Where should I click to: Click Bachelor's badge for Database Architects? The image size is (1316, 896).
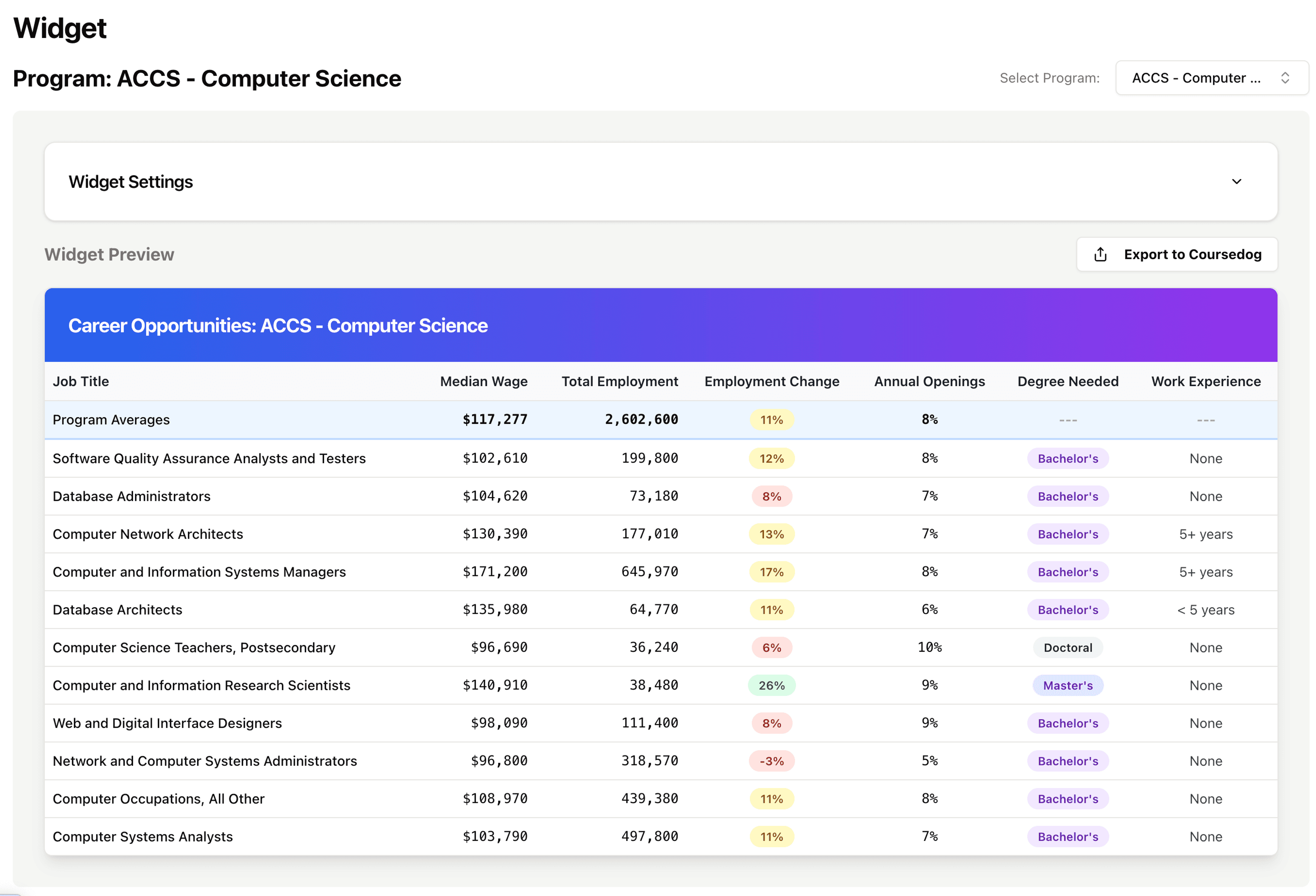coord(1068,610)
